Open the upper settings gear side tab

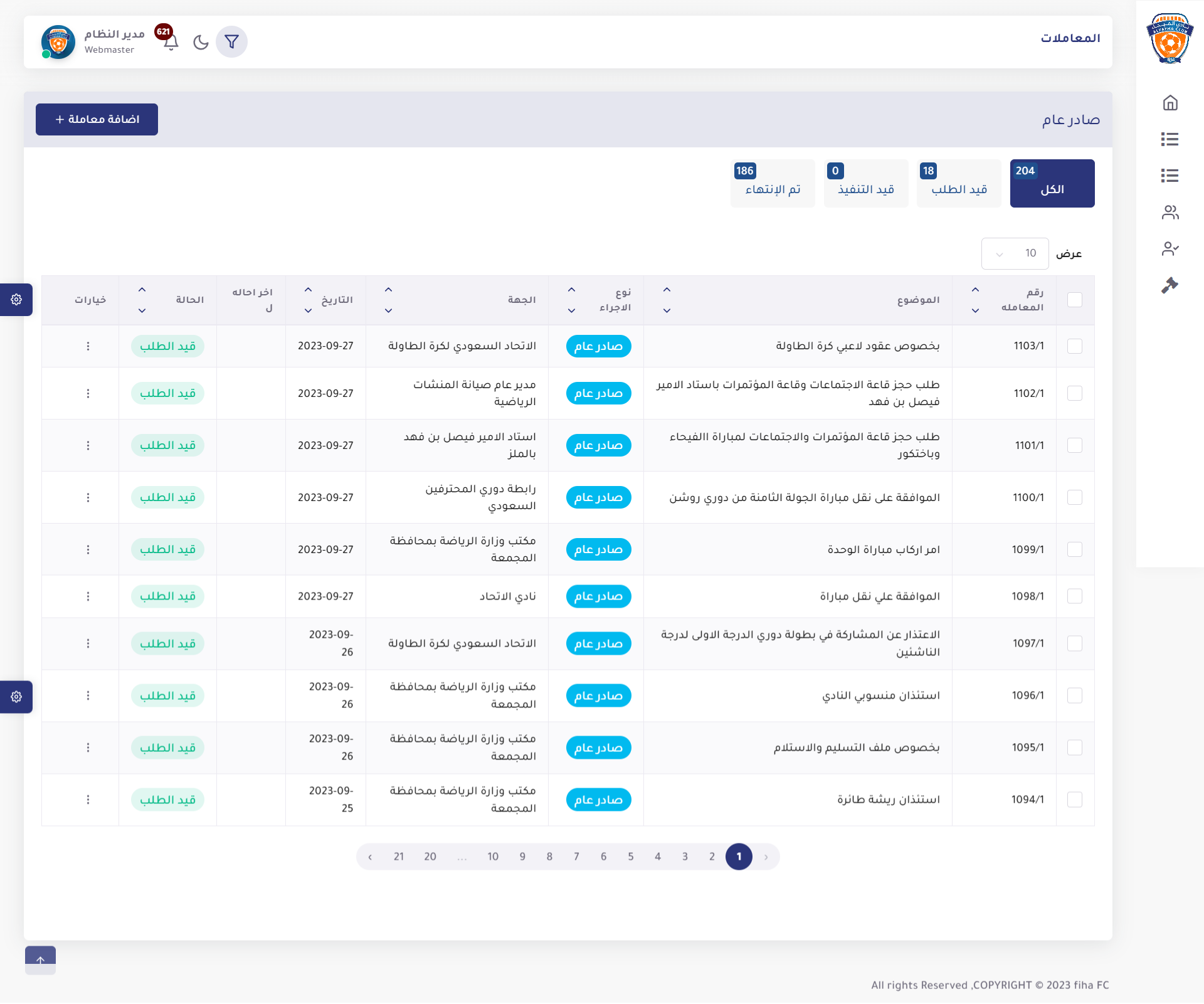click(16, 300)
